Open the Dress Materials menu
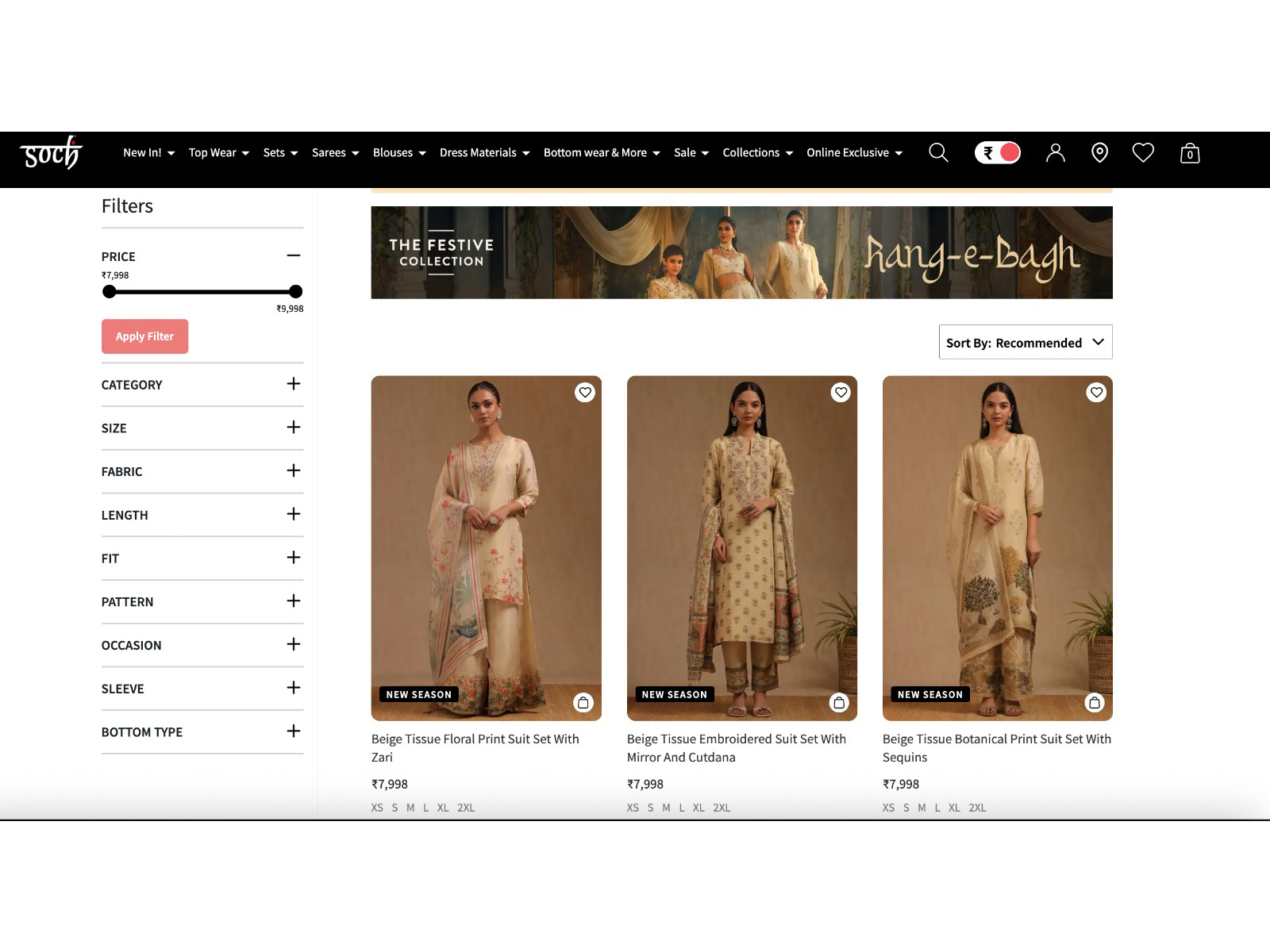 pyautogui.click(x=479, y=152)
